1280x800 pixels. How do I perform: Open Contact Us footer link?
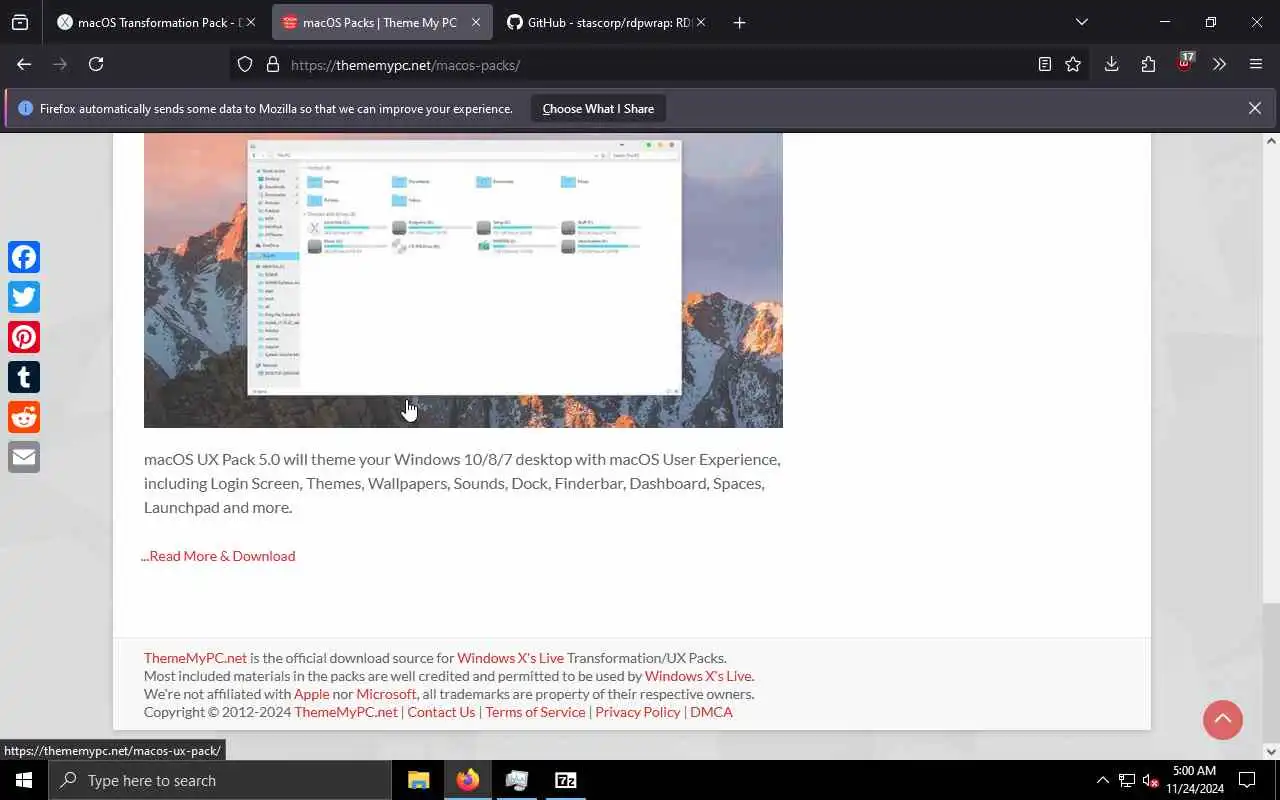pyautogui.click(x=441, y=712)
